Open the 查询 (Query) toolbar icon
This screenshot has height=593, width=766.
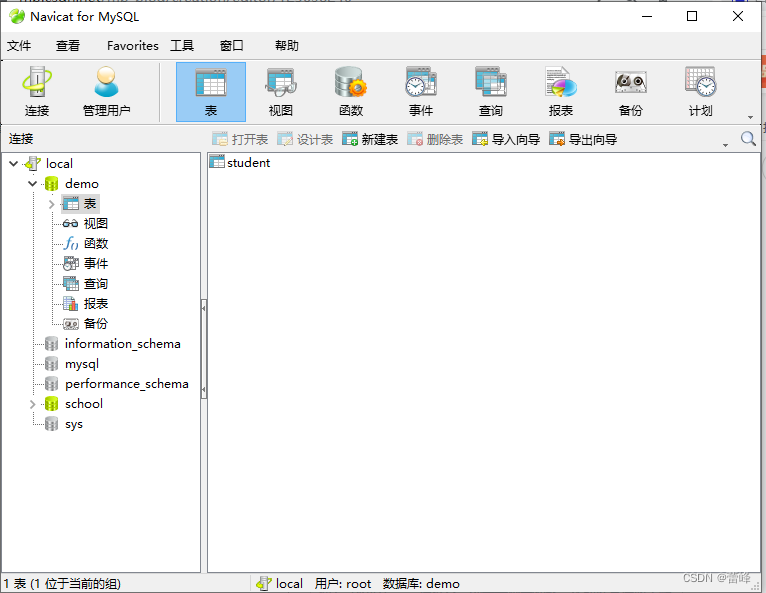point(490,92)
